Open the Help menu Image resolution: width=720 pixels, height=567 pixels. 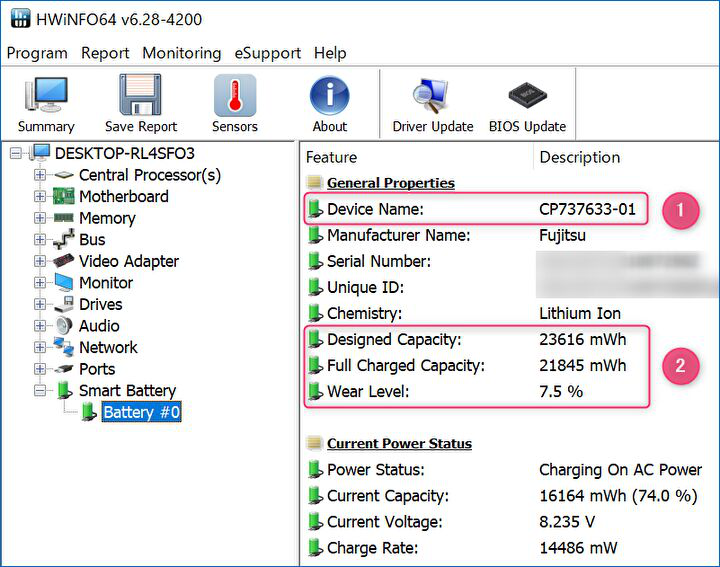pos(330,53)
